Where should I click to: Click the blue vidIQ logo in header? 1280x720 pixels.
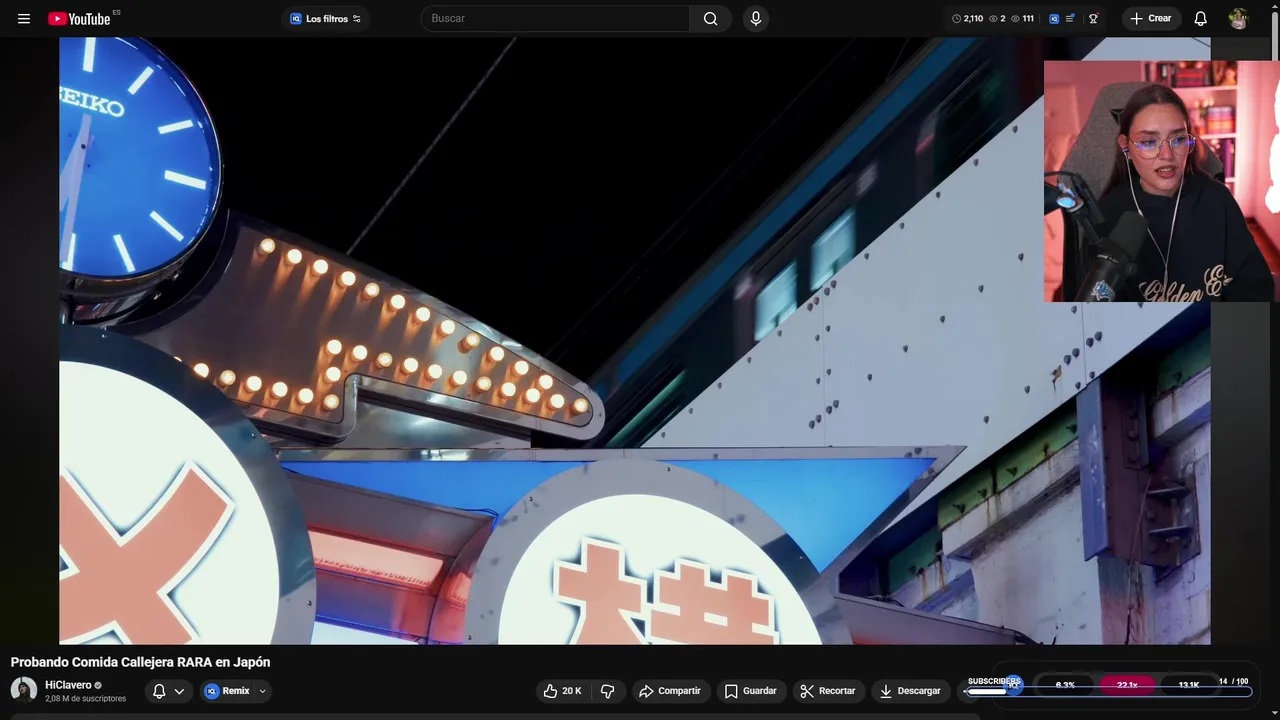1054,19
